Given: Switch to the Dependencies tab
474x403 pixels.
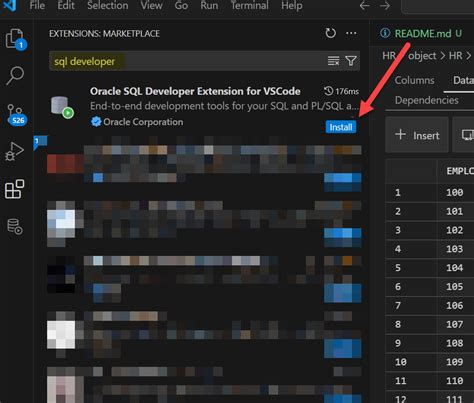Looking at the screenshot, I should coord(427,100).
